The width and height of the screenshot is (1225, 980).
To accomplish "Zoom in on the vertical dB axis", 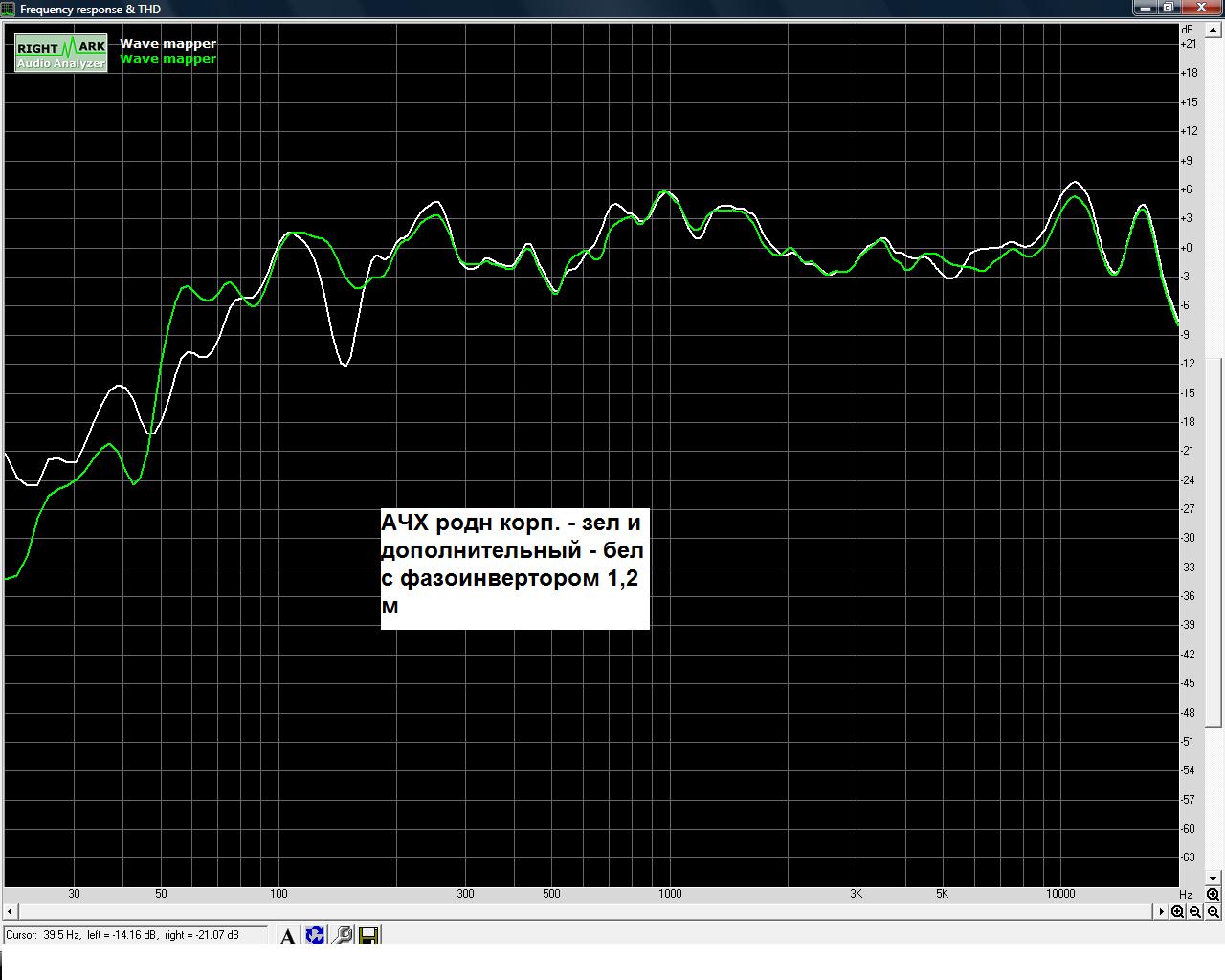I will point(1213,894).
